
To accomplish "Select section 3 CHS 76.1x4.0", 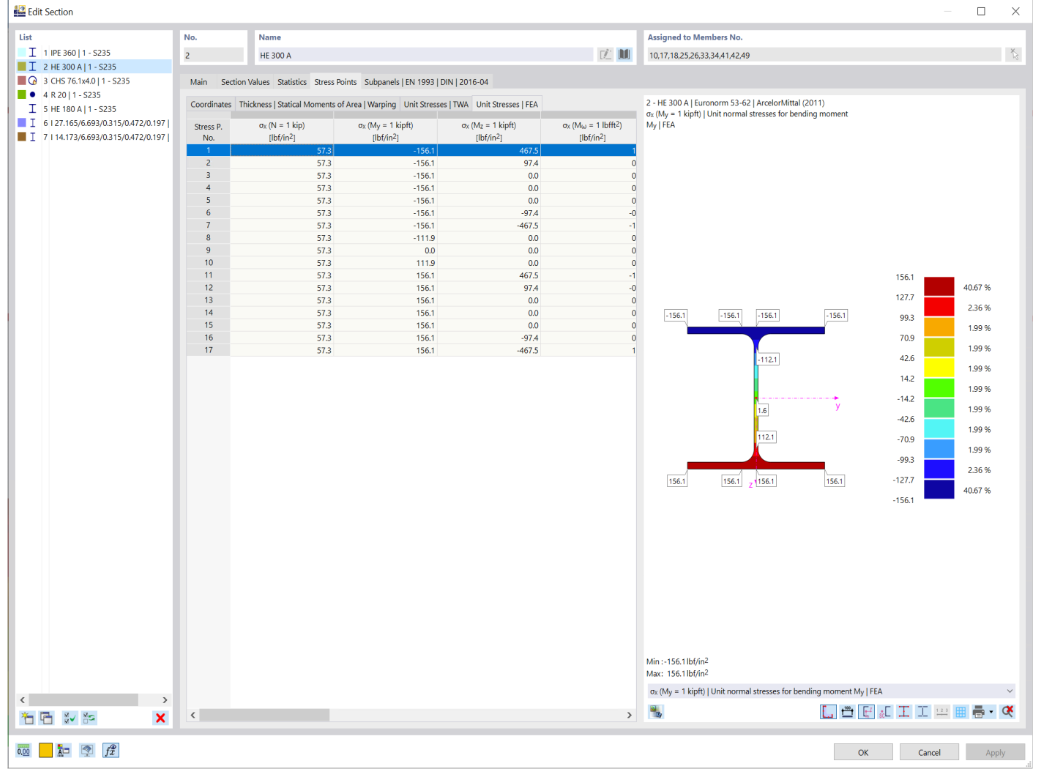I will coord(94,80).
